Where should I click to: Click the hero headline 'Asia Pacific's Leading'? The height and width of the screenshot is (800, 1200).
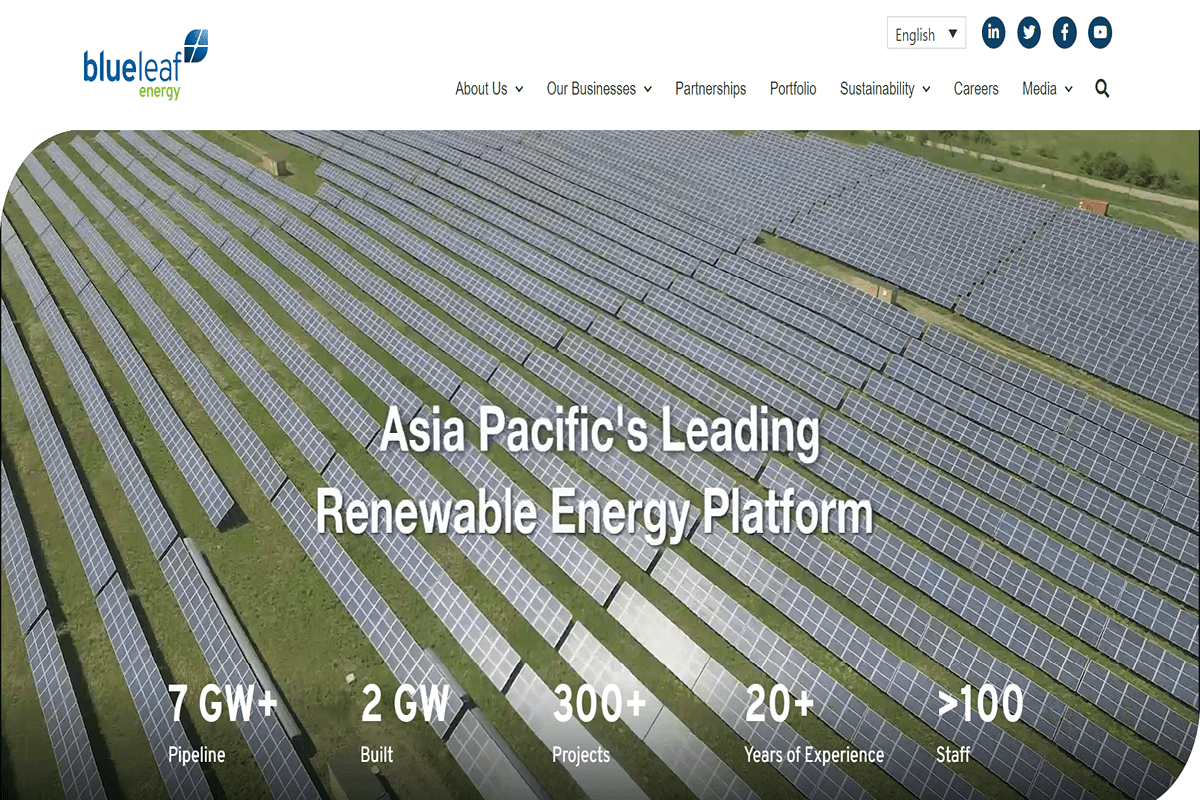[x=600, y=432]
